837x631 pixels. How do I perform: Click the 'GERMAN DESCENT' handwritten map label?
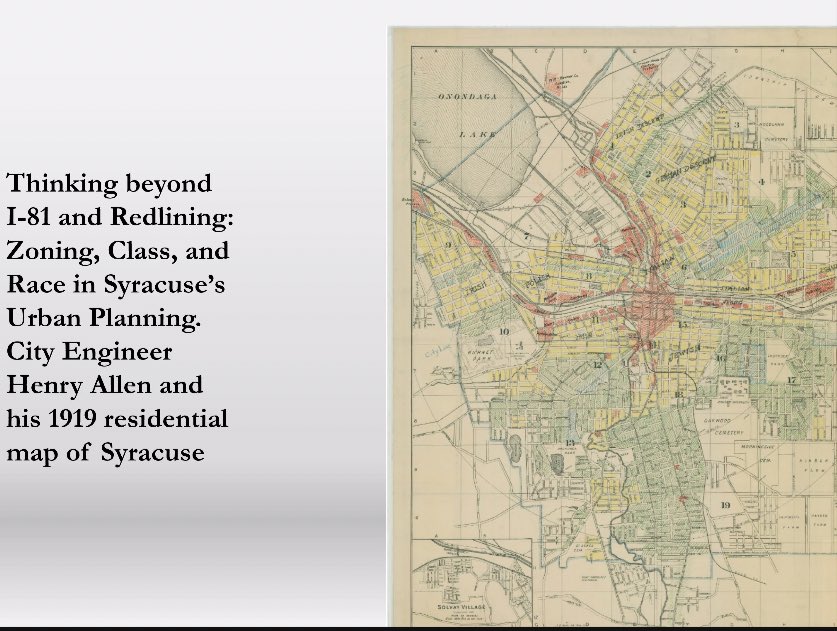[x=685, y=171]
